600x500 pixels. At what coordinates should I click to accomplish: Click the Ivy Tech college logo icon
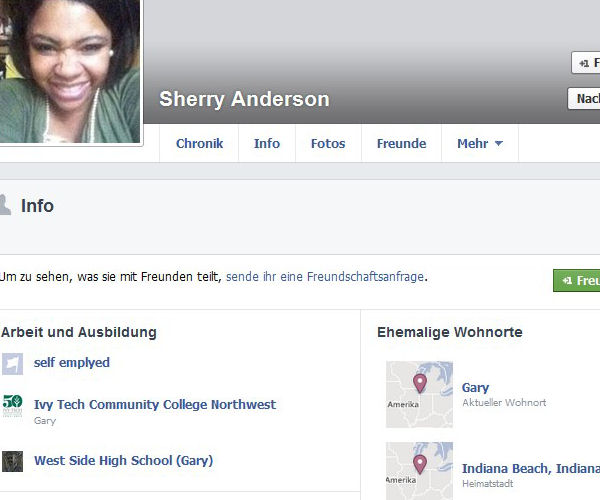12,406
